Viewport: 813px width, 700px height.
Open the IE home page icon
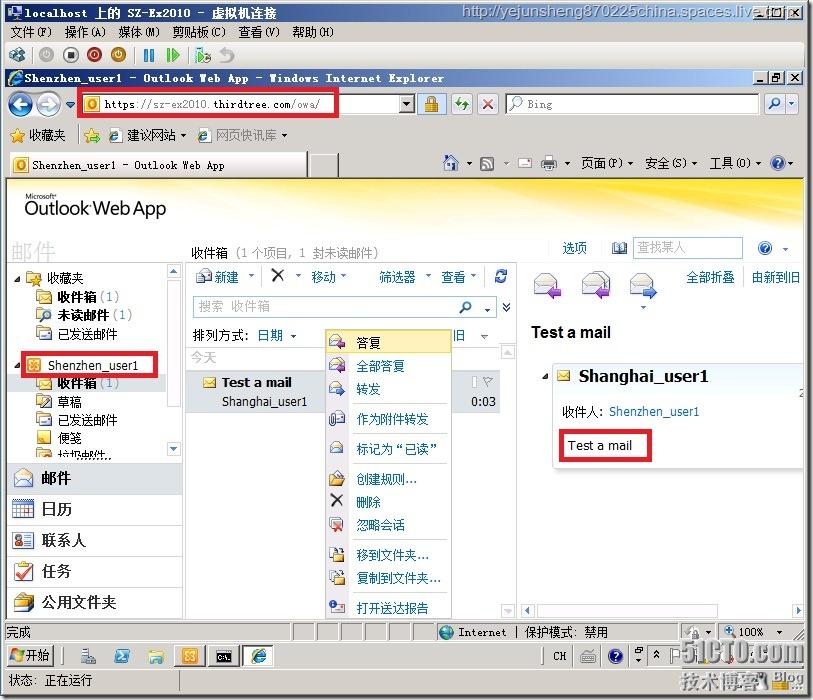(451, 163)
